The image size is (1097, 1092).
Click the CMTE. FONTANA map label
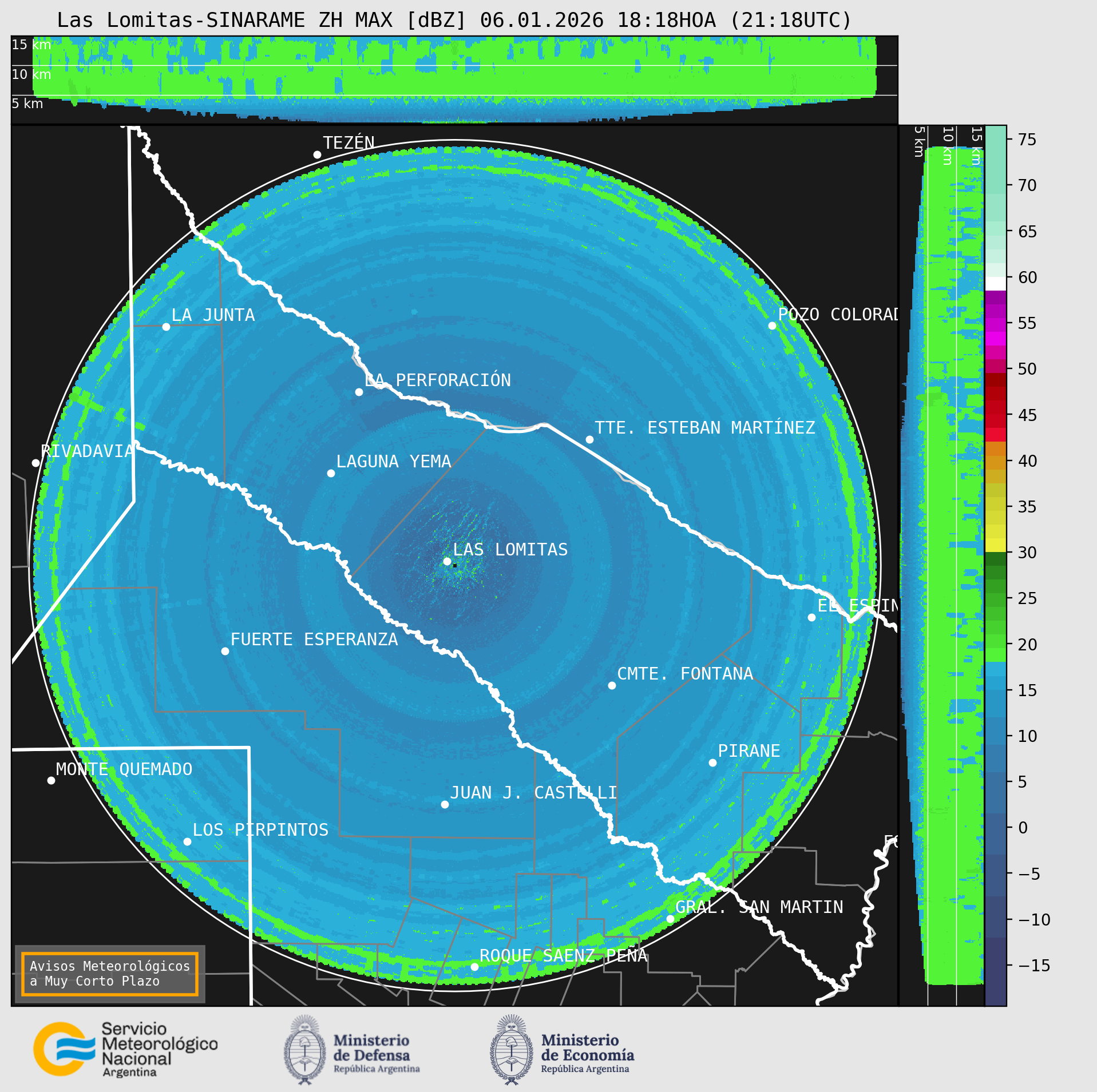coord(685,674)
